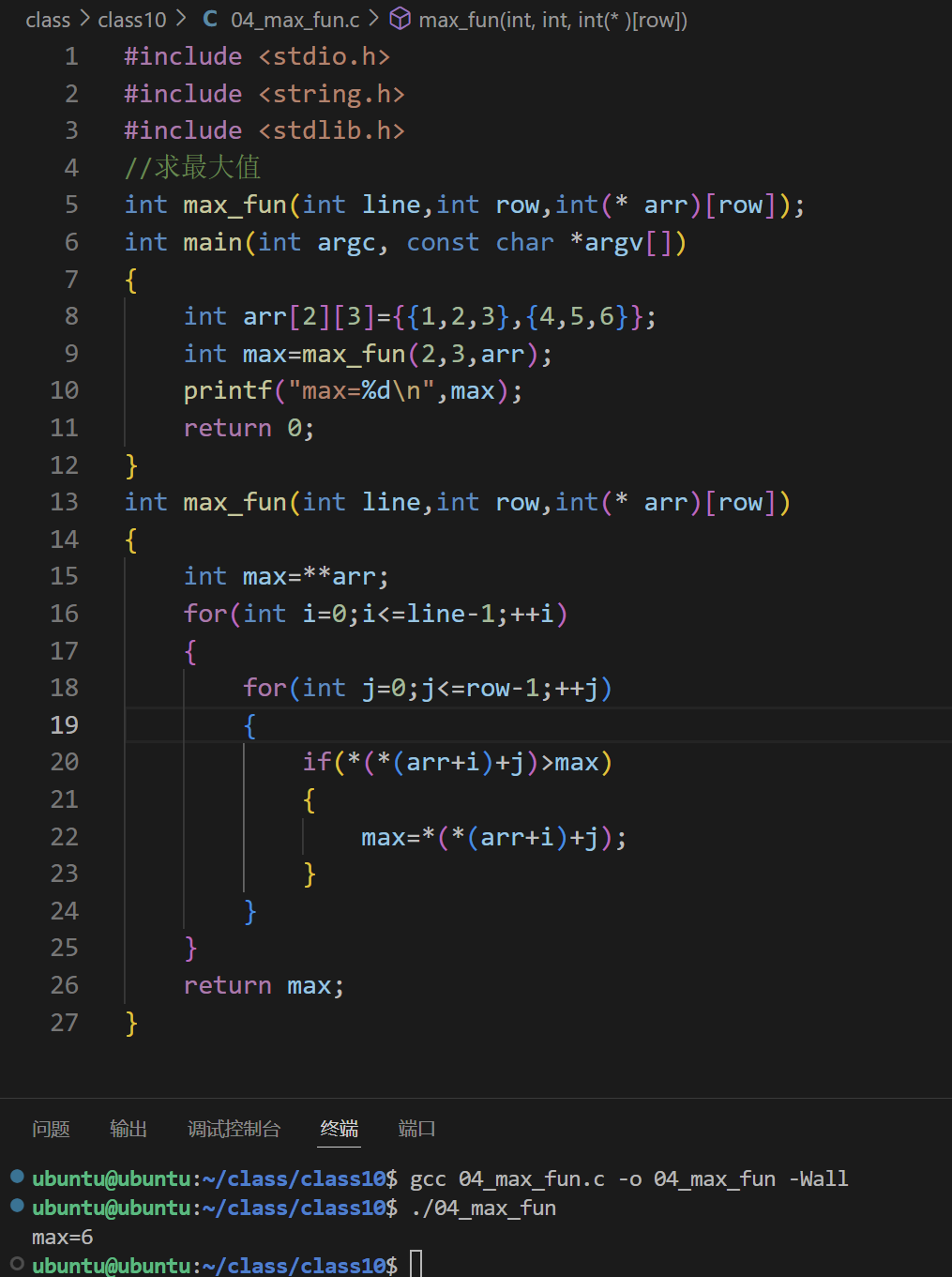Image resolution: width=952 pixels, height=1277 pixels.
Task: Click the 'int max=**arr;' statement
Action: [286, 576]
